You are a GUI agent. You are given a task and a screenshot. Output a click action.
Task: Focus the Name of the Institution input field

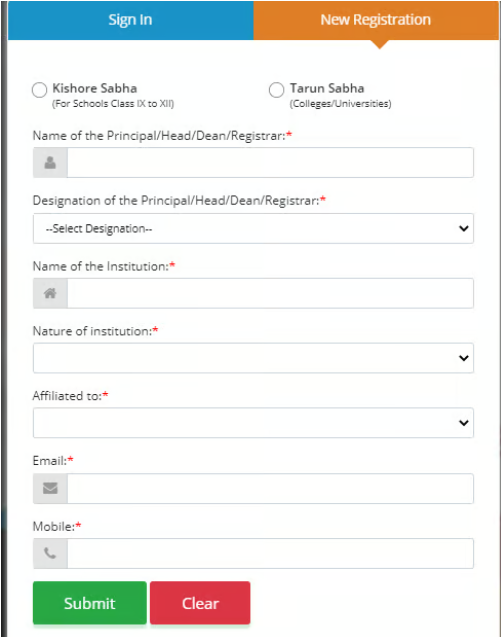tap(270, 293)
